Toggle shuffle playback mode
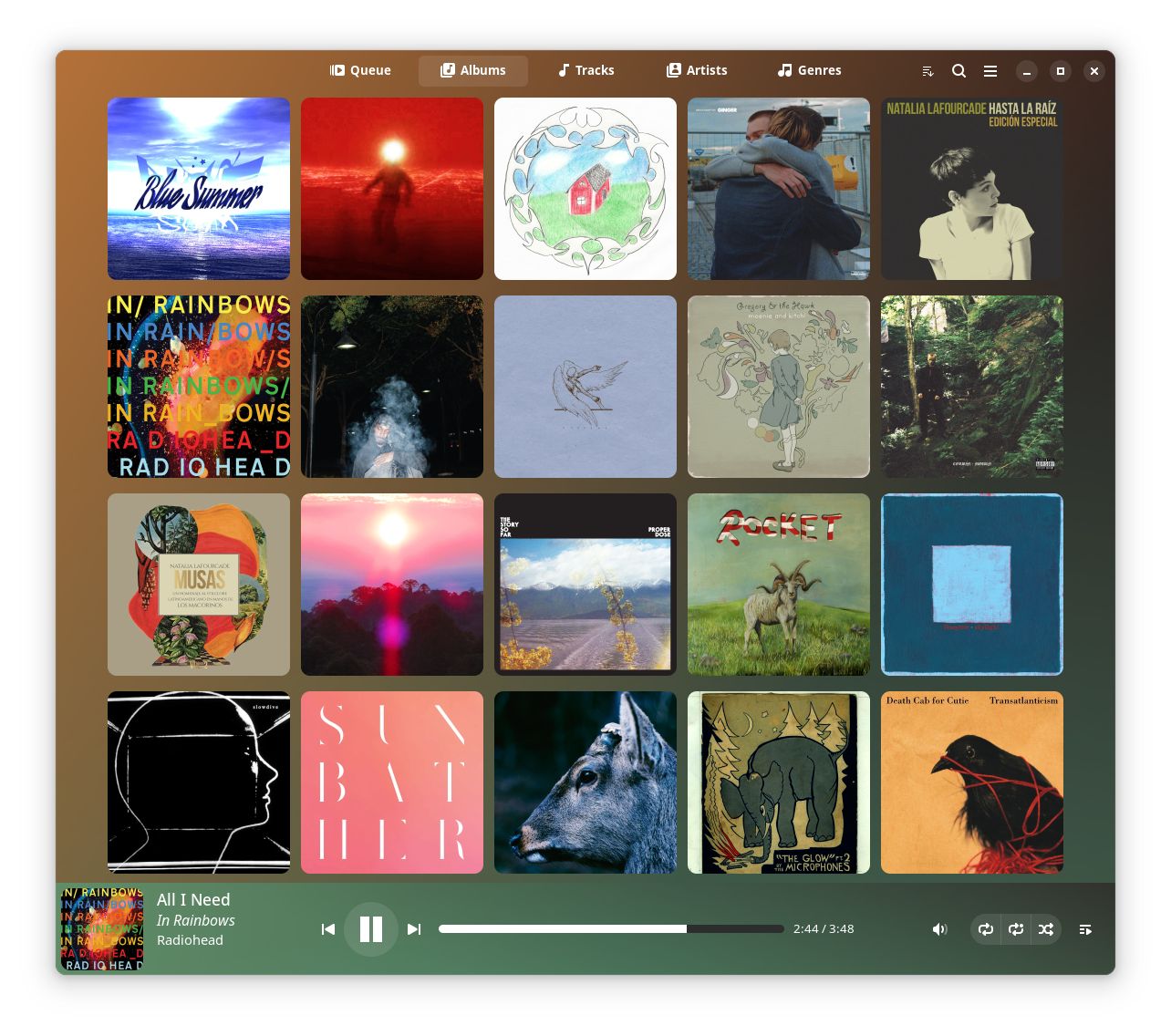The width and height of the screenshot is (1171, 1036). coord(1047,928)
